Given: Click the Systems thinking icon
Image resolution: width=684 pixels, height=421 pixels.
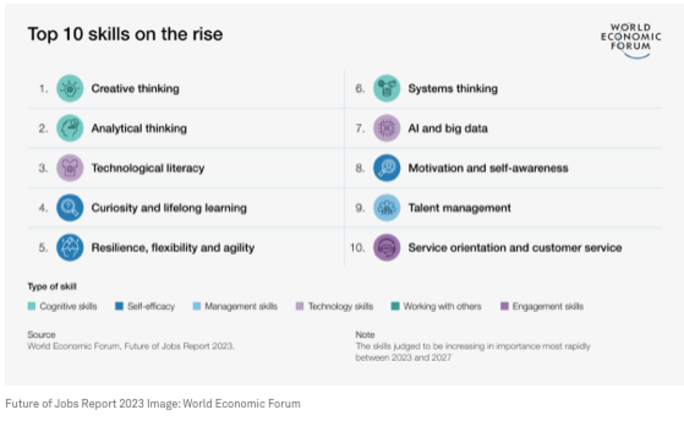Looking at the screenshot, I should pos(387,88).
